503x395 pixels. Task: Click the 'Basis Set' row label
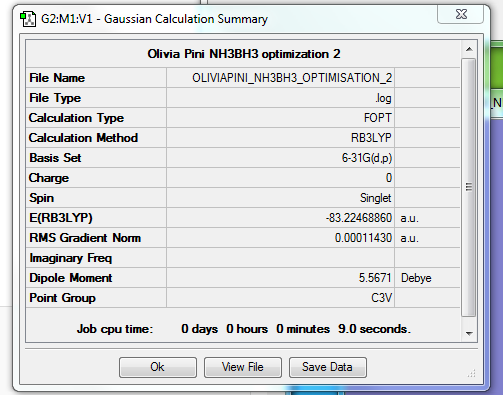point(55,158)
